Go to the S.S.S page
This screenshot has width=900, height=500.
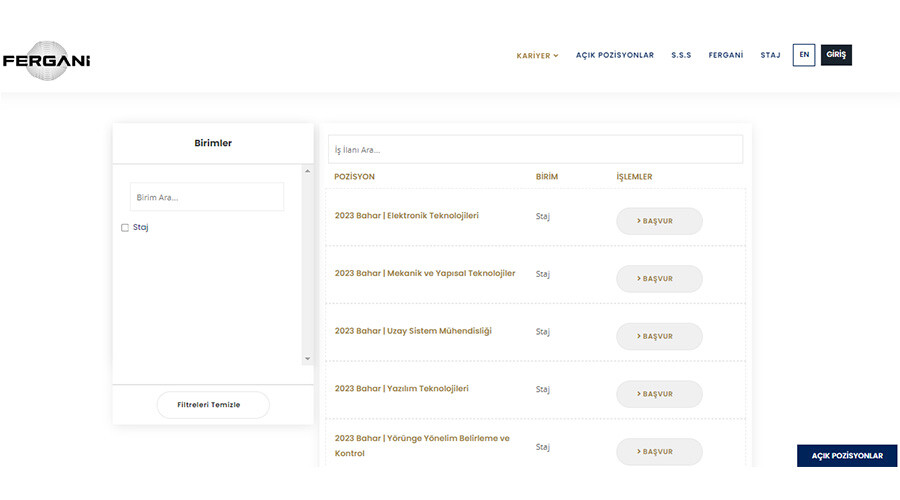pos(681,56)
